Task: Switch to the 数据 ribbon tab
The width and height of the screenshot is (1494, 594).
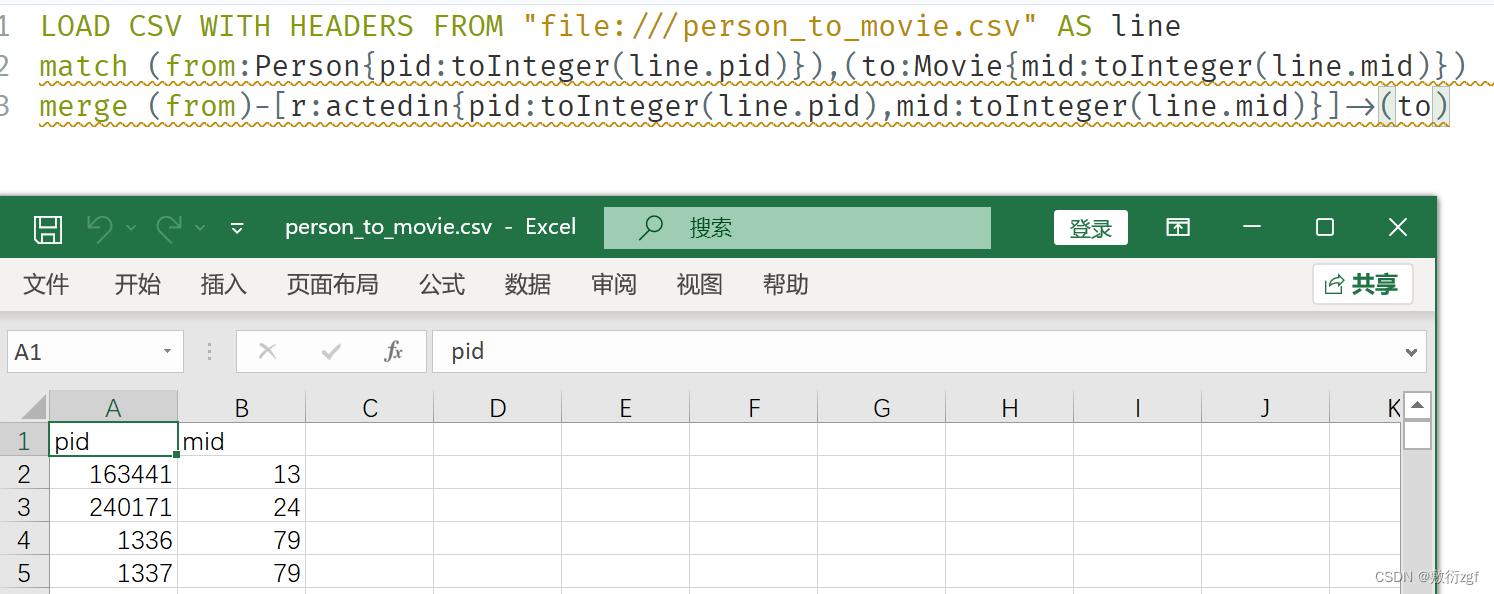Action: [528, 285]
